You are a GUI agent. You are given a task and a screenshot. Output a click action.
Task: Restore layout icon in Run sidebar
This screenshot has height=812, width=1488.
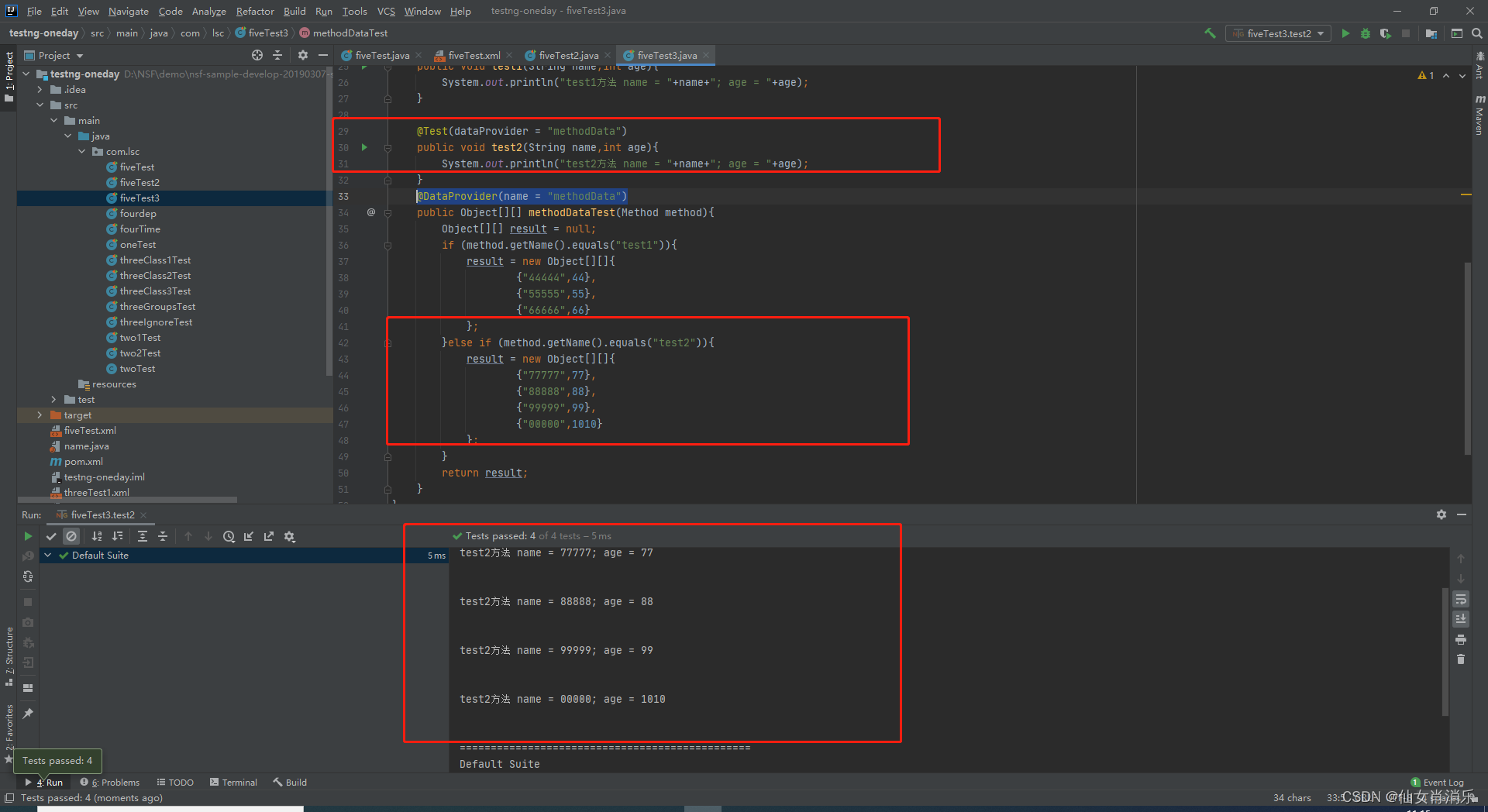click(x=28, y=687)
